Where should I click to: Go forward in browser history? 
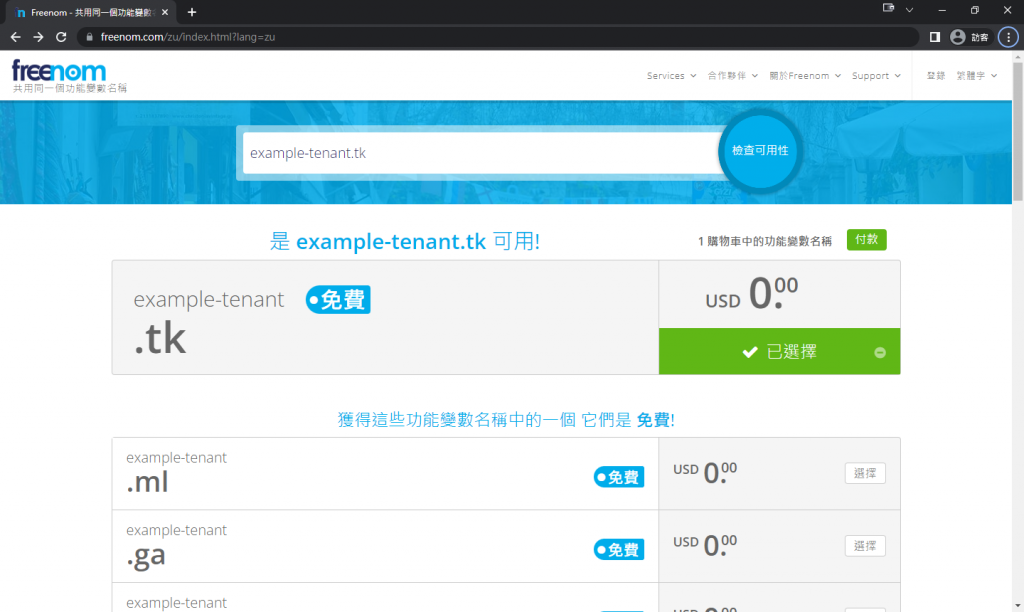coord(39,37)
